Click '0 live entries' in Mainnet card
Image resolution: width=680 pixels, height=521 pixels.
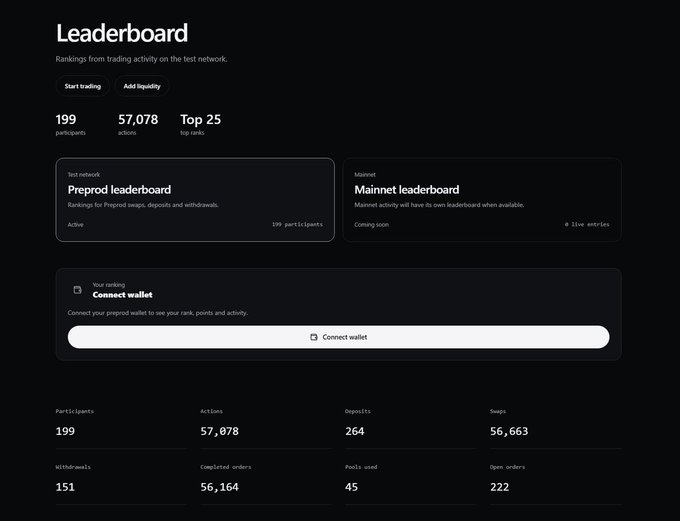587,224
